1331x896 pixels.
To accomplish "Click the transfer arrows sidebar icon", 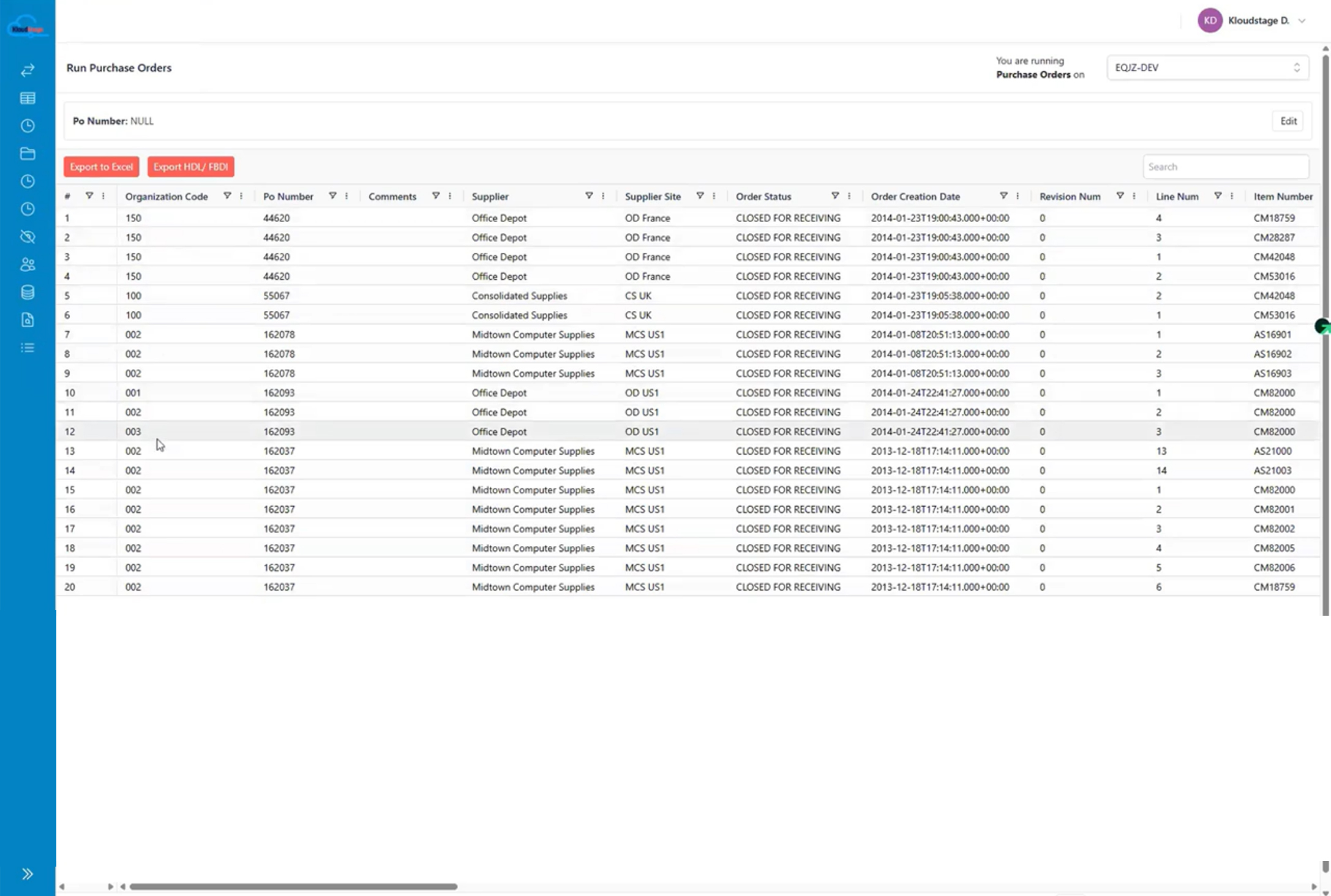I will point(28,70).
